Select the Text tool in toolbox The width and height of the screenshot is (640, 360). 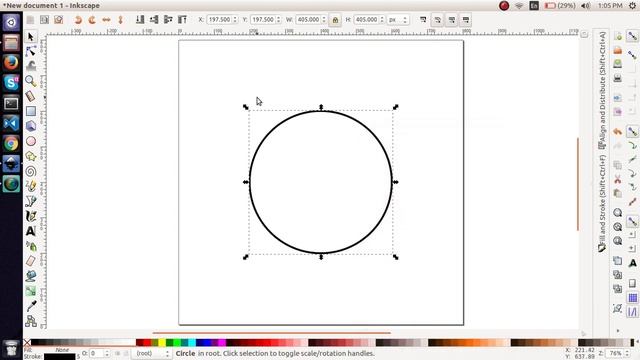point(31,231)
